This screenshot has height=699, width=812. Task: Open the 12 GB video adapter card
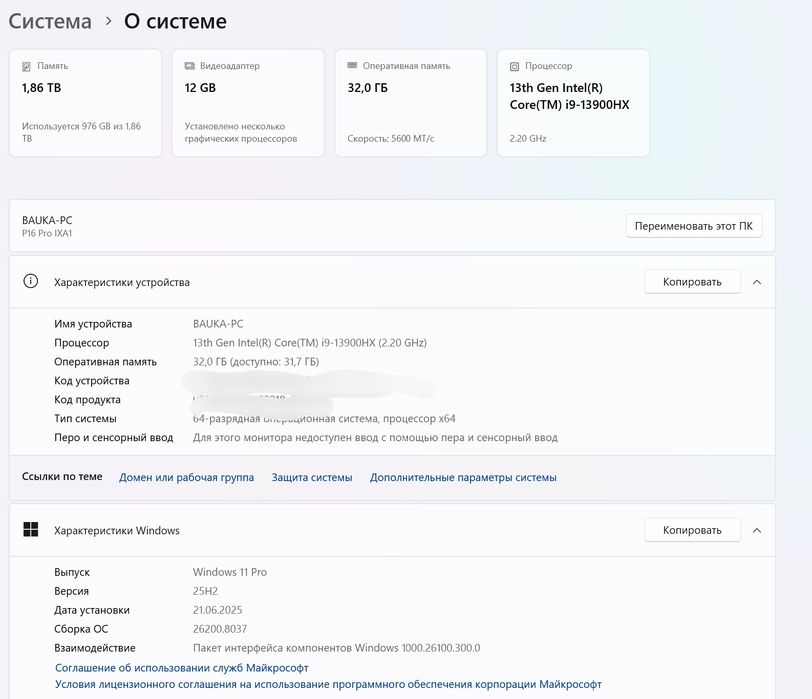point(247,104)
